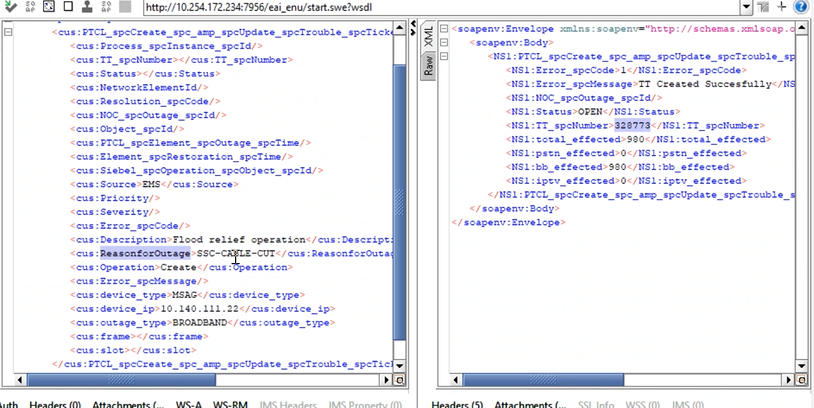Image resolution: width=814 pixels, height=408 pixels.
Task: Switch to the Raw vertical tab
Action: tap(428, 67)
